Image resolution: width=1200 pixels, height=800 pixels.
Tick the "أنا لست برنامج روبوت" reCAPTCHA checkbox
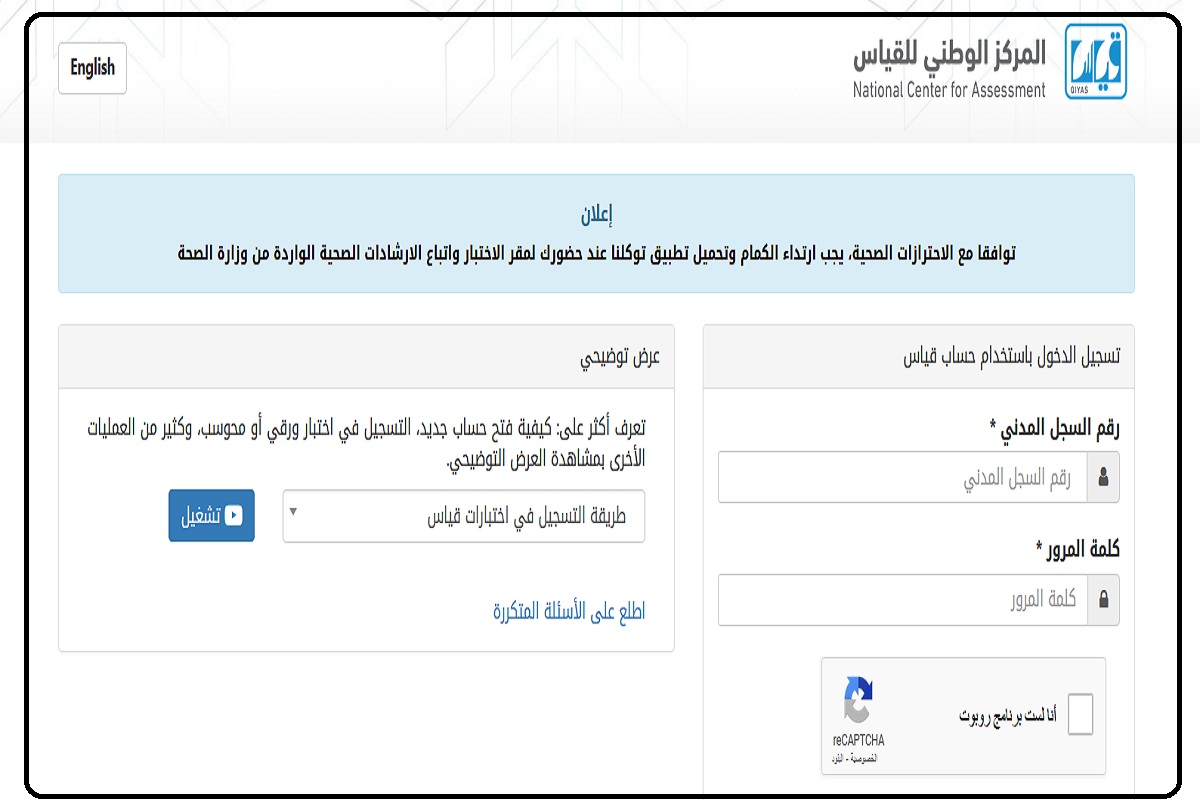1080,715
